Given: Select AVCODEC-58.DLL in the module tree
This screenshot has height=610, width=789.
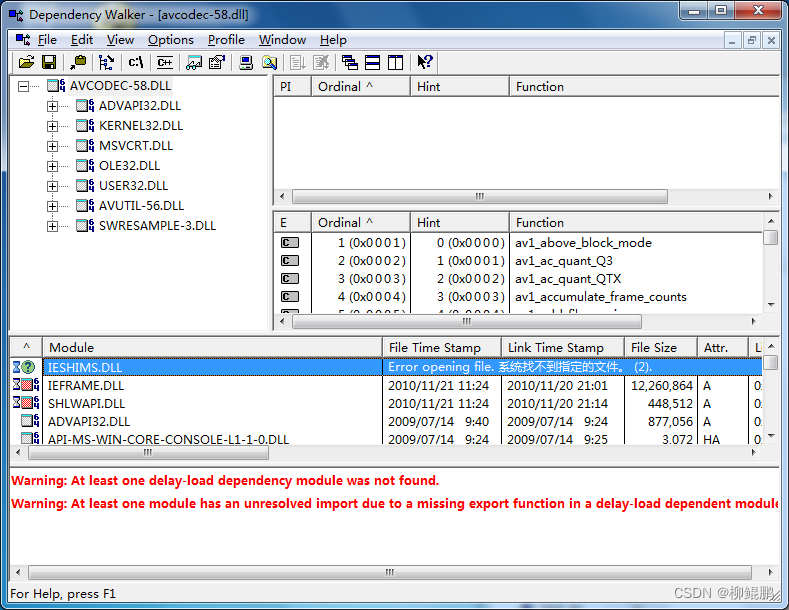Looking at the screenshot, I should point(120,86).
